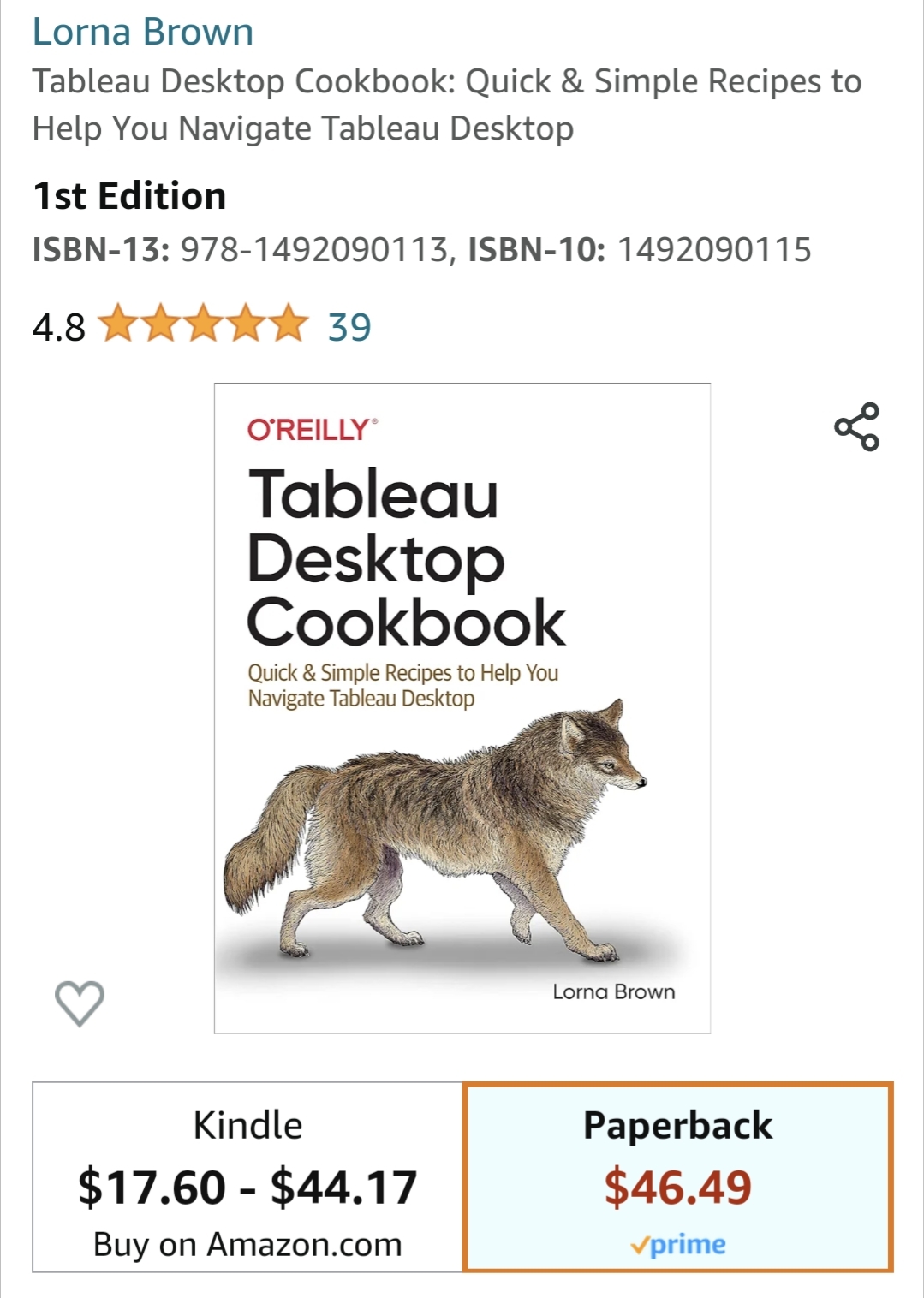The height and width of the screenshot is (1298, 924).
Task: Click the $46.49 paperback price
Action: point(677,1188)
